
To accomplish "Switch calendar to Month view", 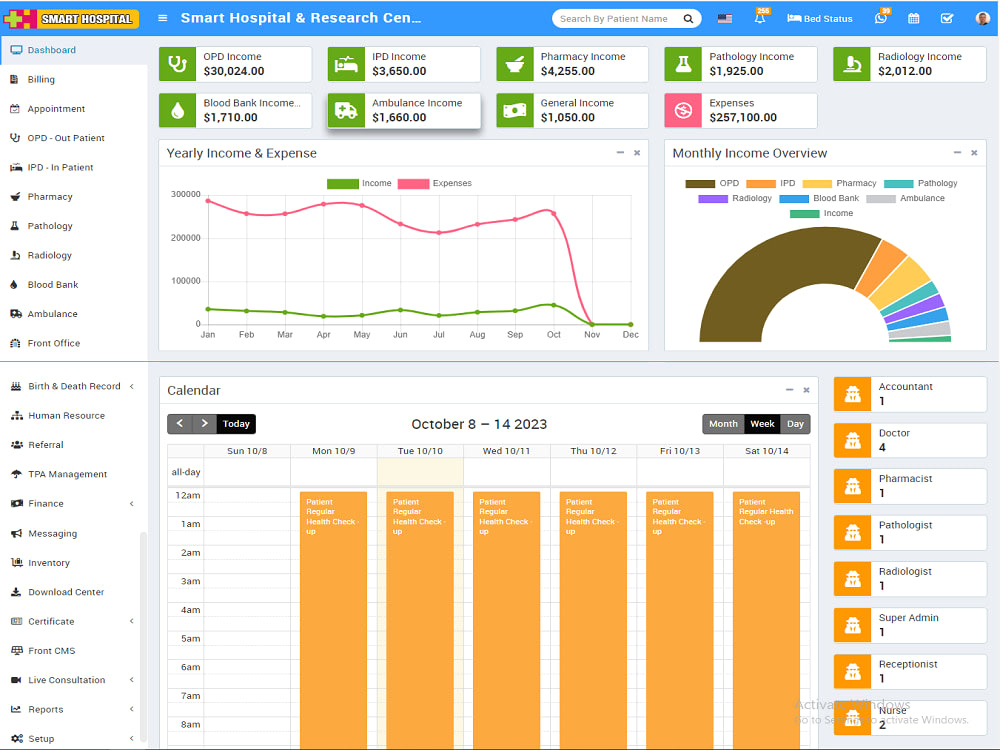I will pyautogui.click(x=723, y=423).
